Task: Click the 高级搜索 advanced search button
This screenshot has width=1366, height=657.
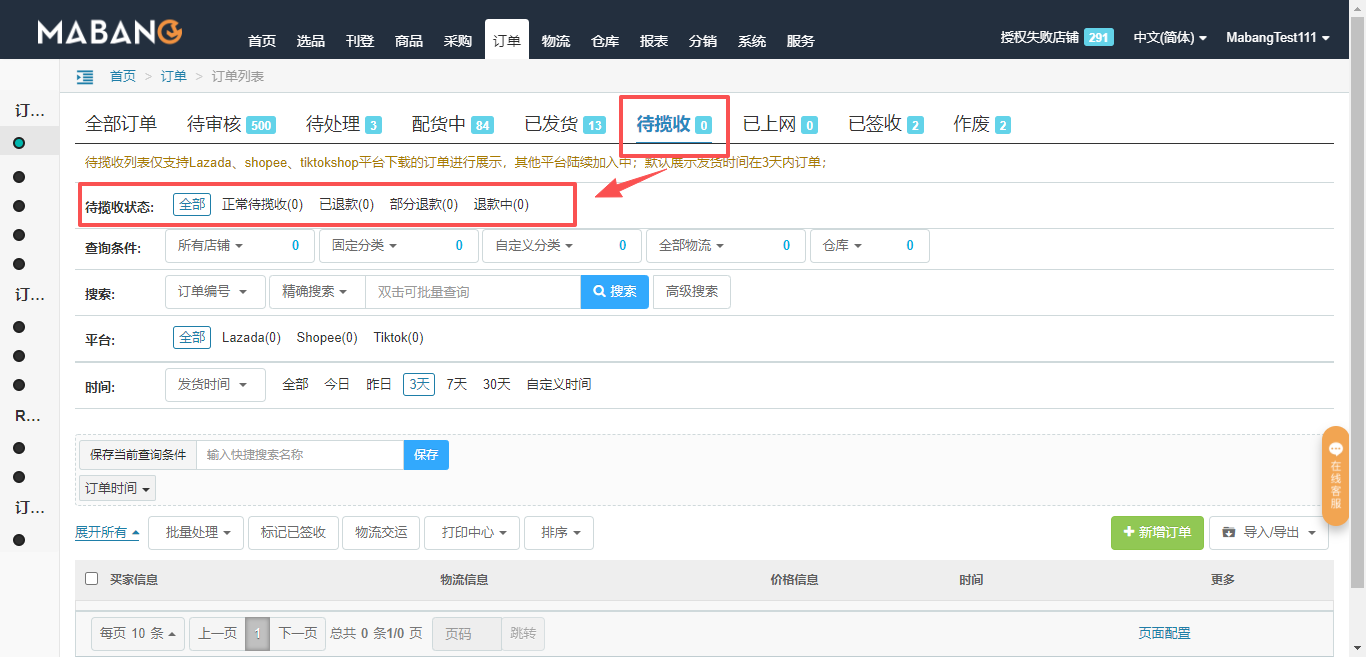Action: coord(691,292)
